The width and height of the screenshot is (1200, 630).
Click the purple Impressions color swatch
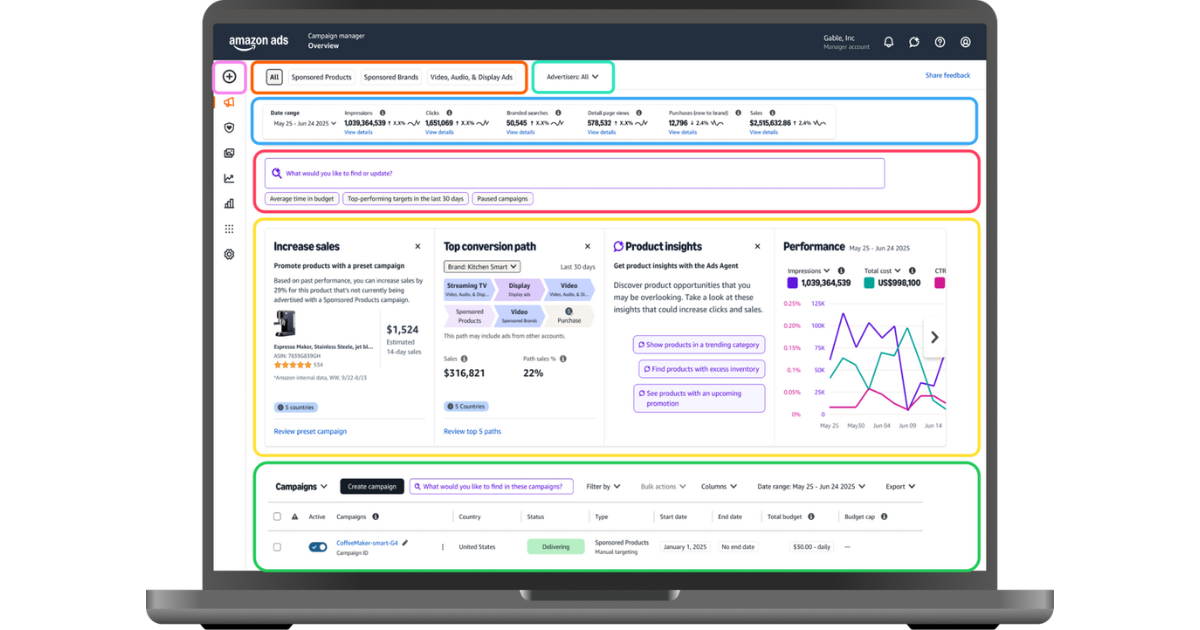coord(792,283)
